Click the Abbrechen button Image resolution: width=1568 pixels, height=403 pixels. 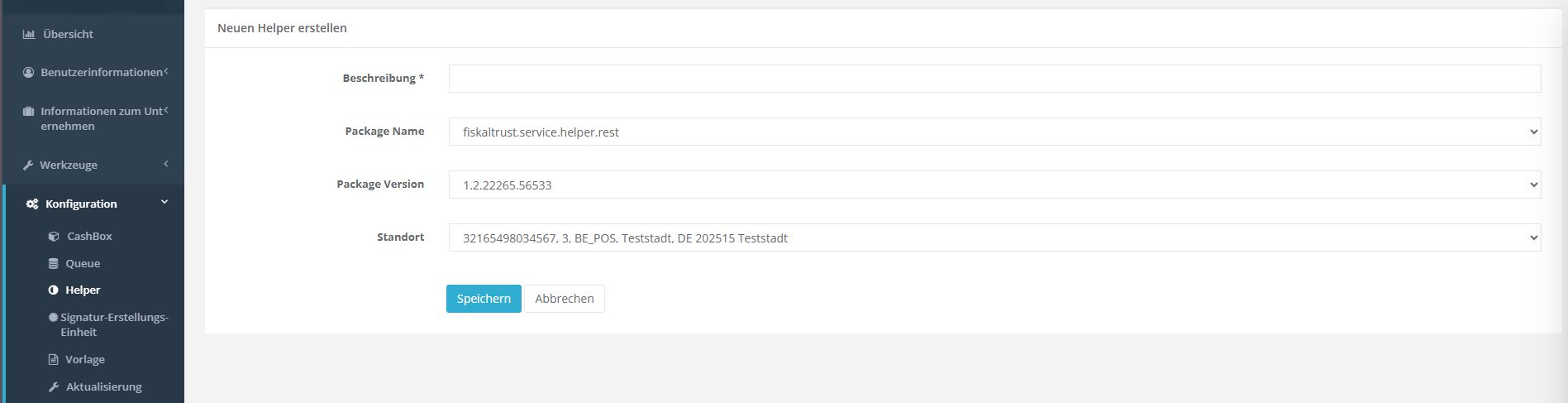click(565, 299)
